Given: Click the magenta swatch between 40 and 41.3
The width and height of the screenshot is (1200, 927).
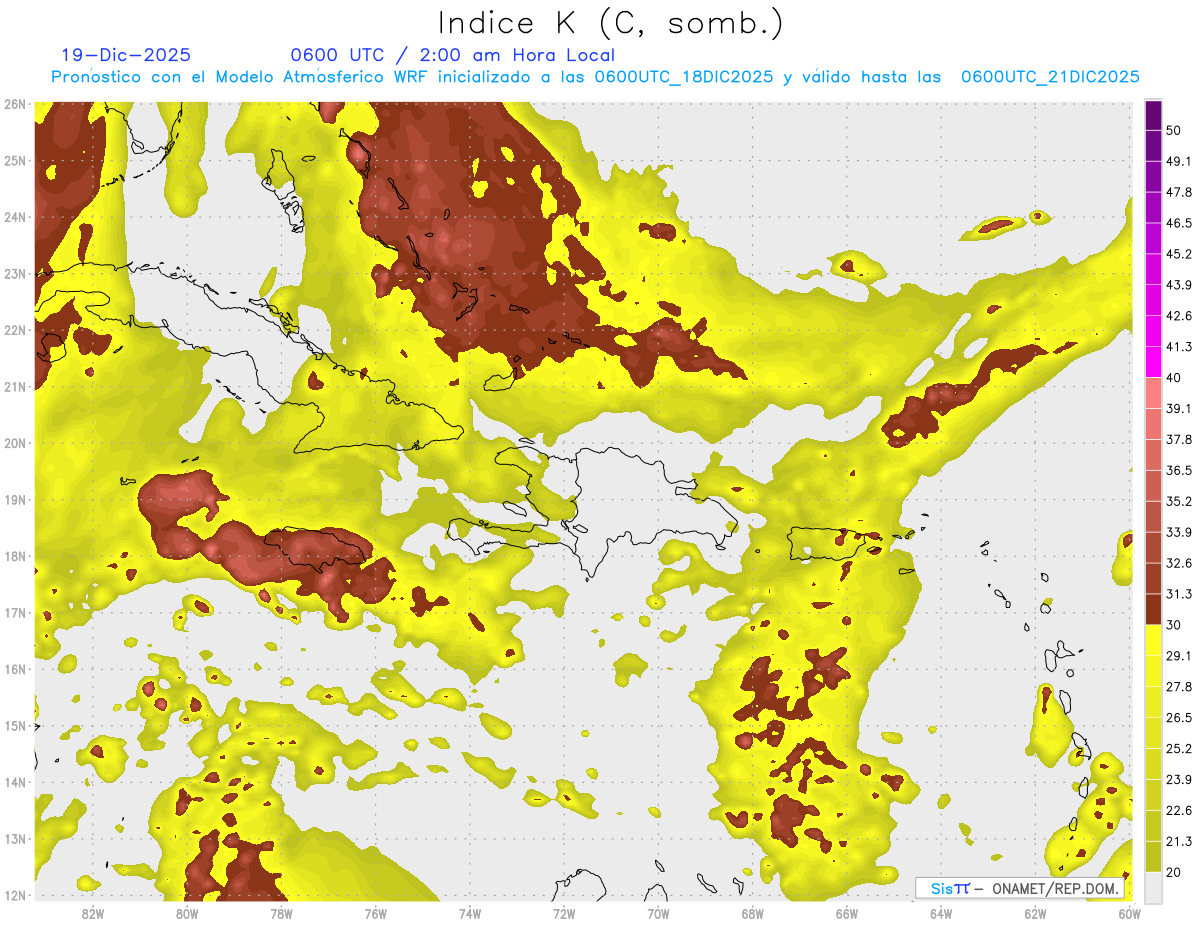Looking at the screenshot, I should coord(1153,362).
